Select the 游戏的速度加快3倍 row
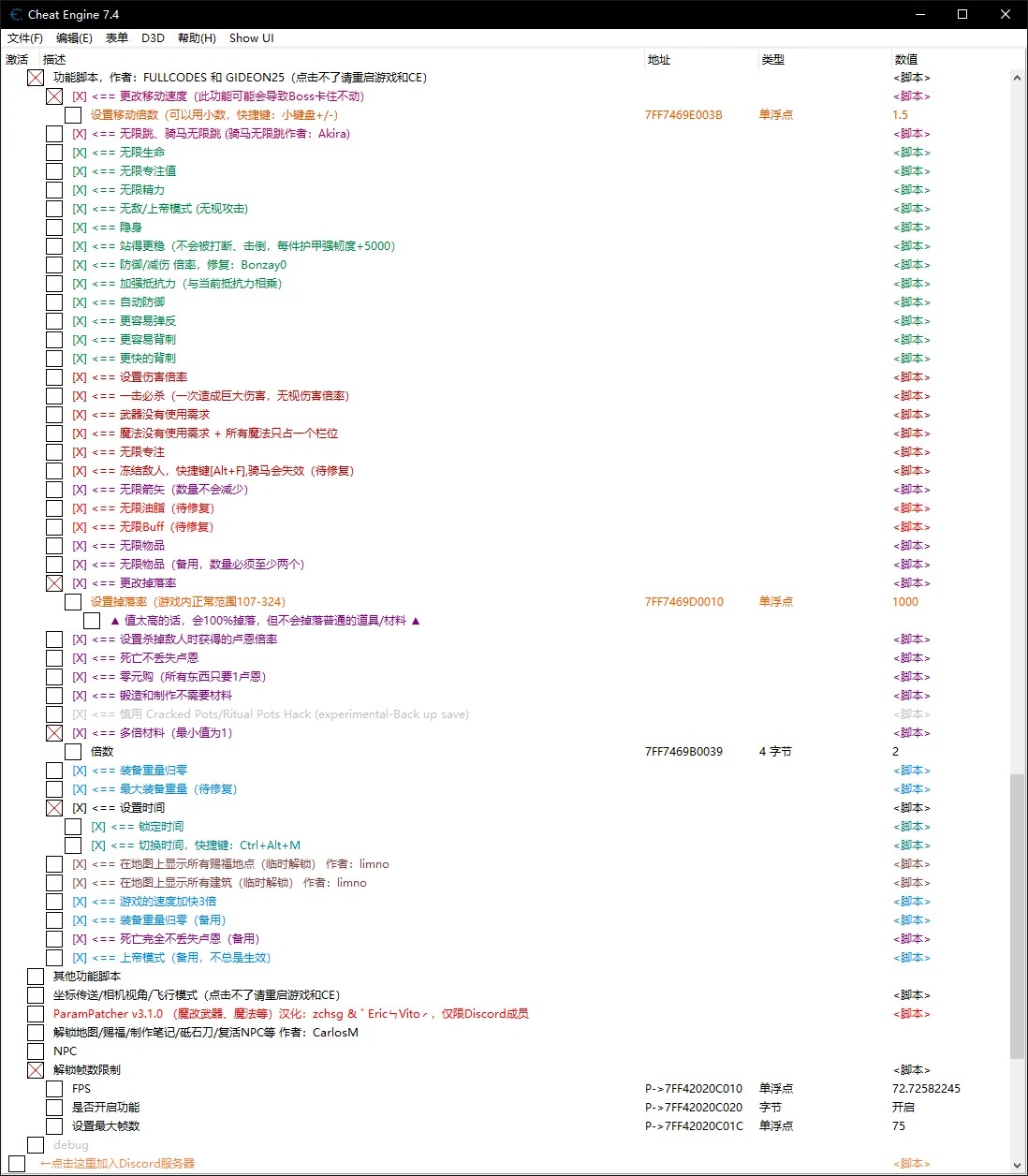1028x1176 pixels. click(x=144, y=902)
